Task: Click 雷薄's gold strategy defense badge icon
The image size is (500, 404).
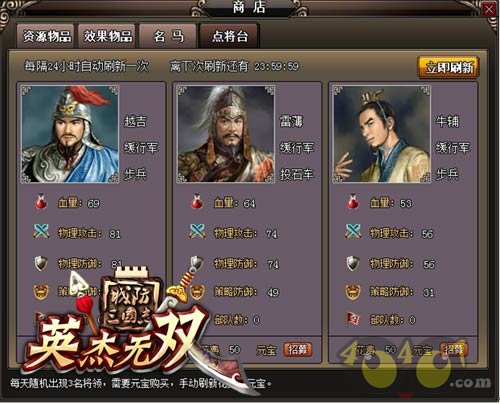Action: (x=197, y=292)
